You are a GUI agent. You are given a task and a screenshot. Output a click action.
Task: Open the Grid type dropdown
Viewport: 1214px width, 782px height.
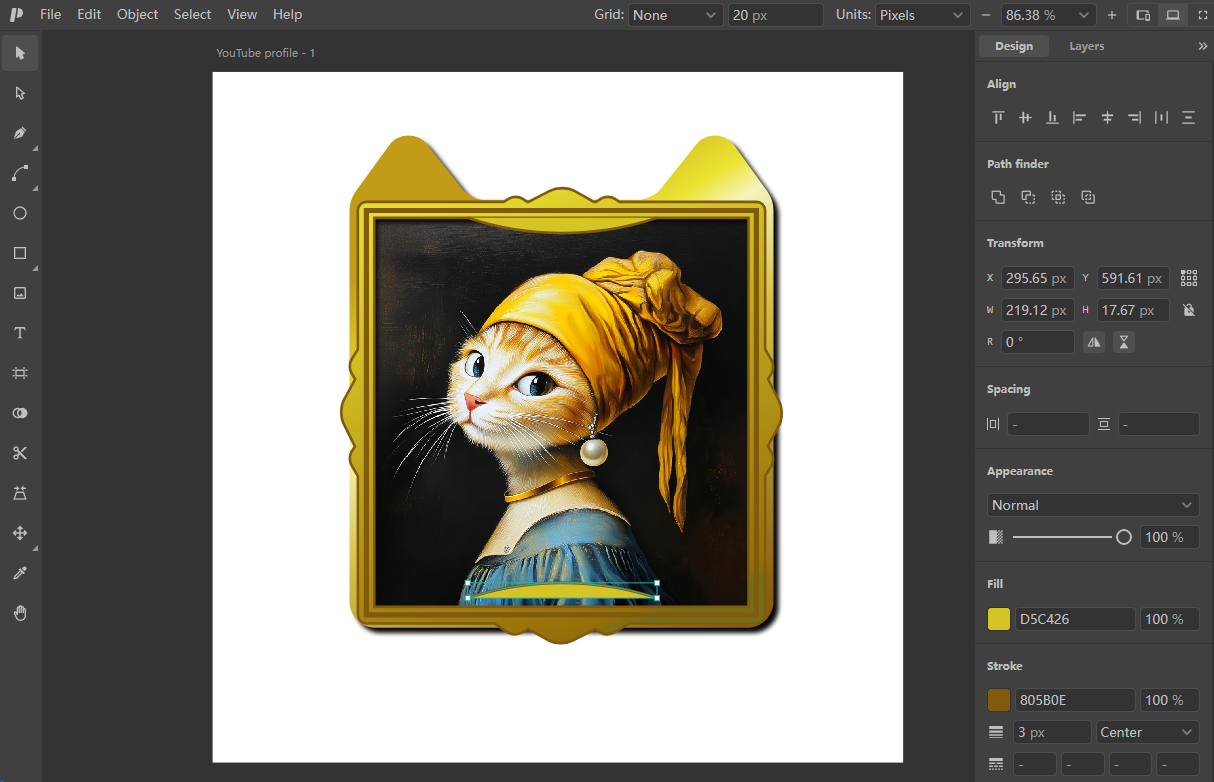[675, 15]
